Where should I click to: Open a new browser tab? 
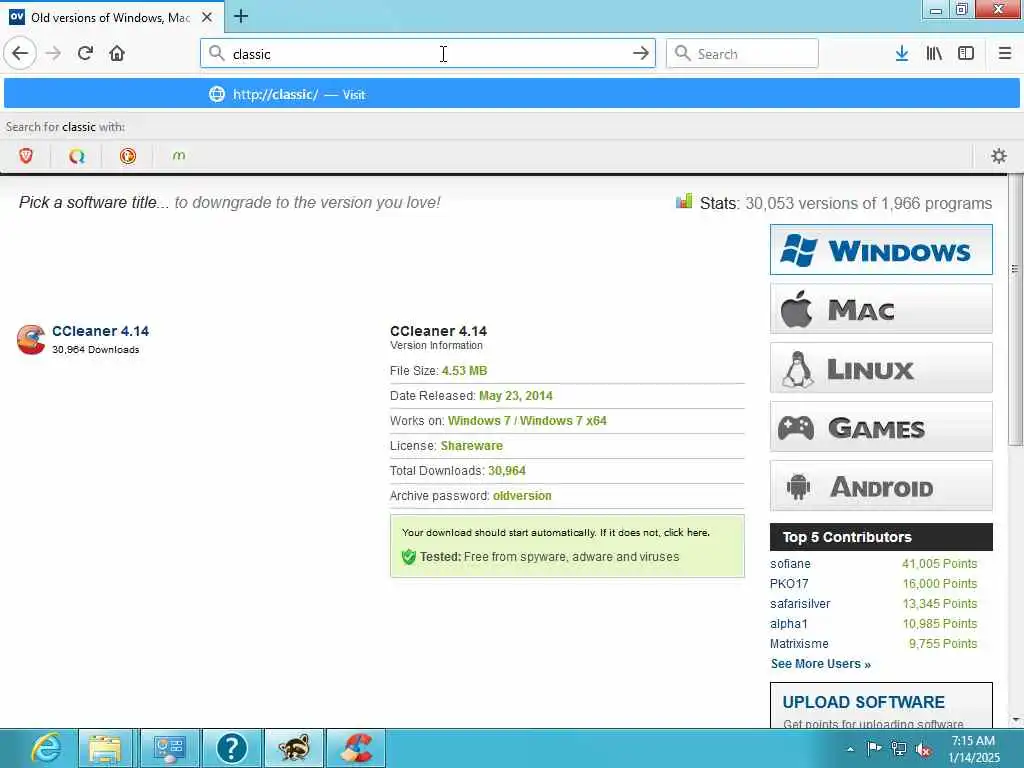241,16
